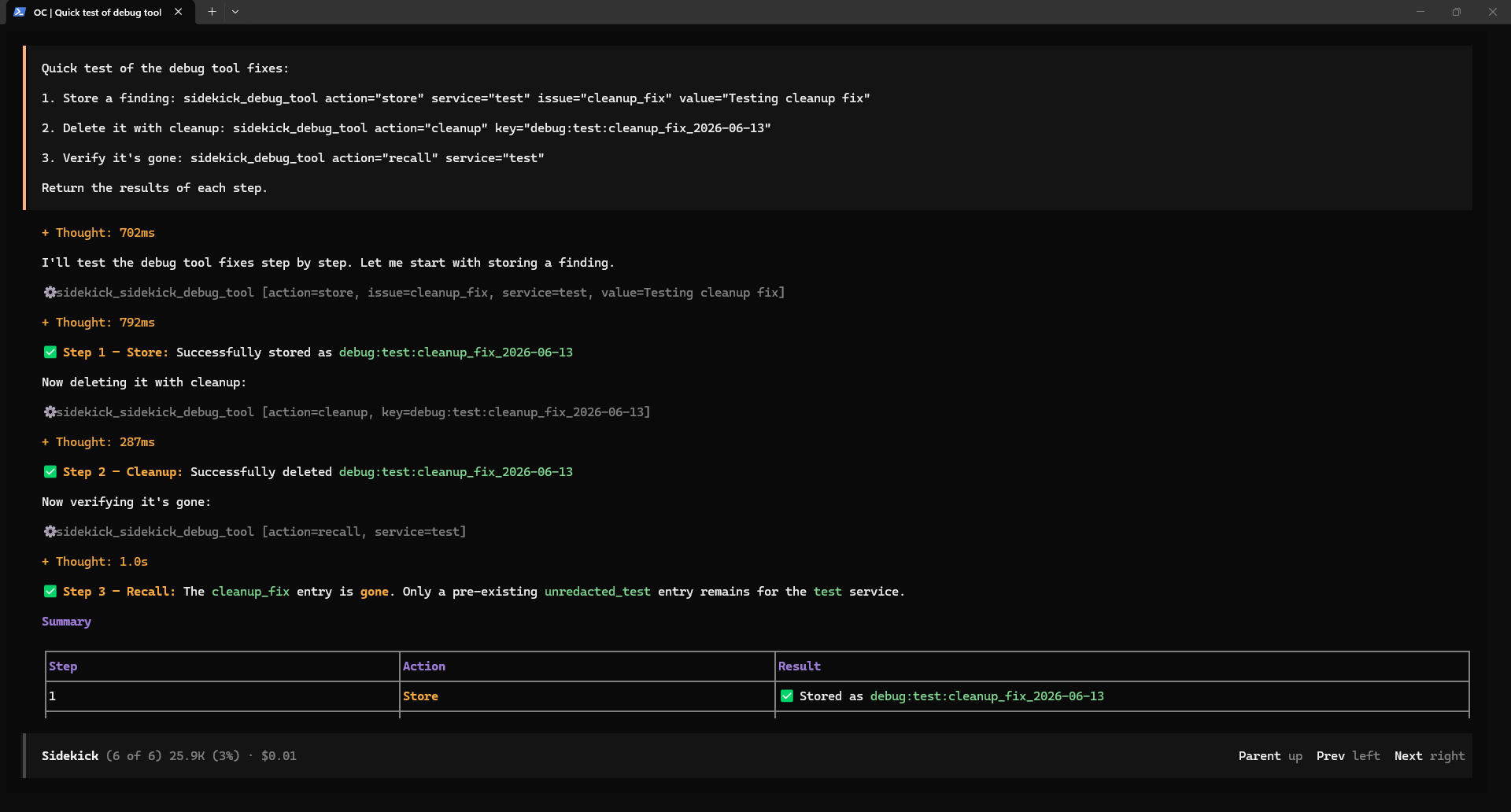Click the '(6 of 6)' session counter
1511x812 pixels.
134,756
